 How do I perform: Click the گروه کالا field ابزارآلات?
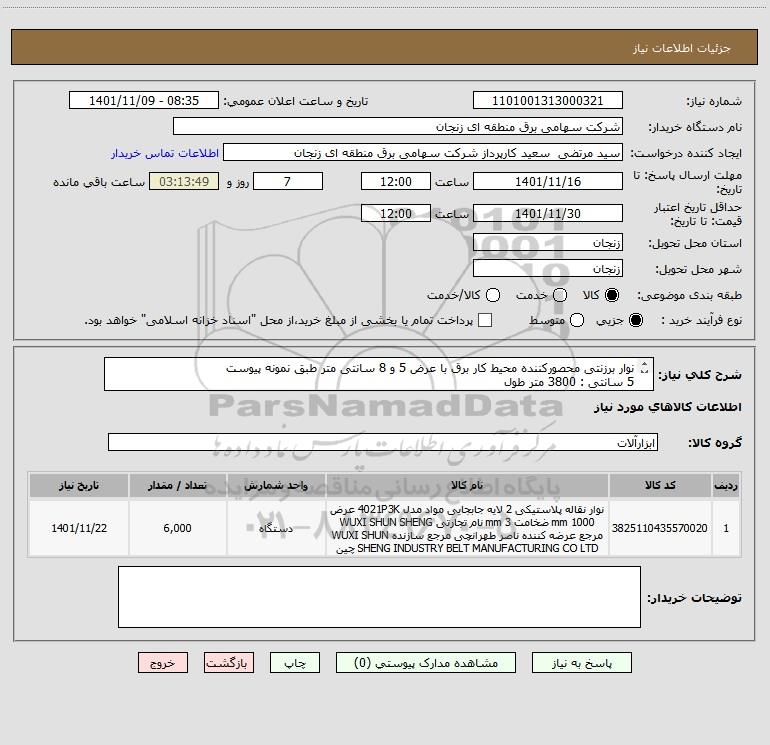tap(383, 442)
